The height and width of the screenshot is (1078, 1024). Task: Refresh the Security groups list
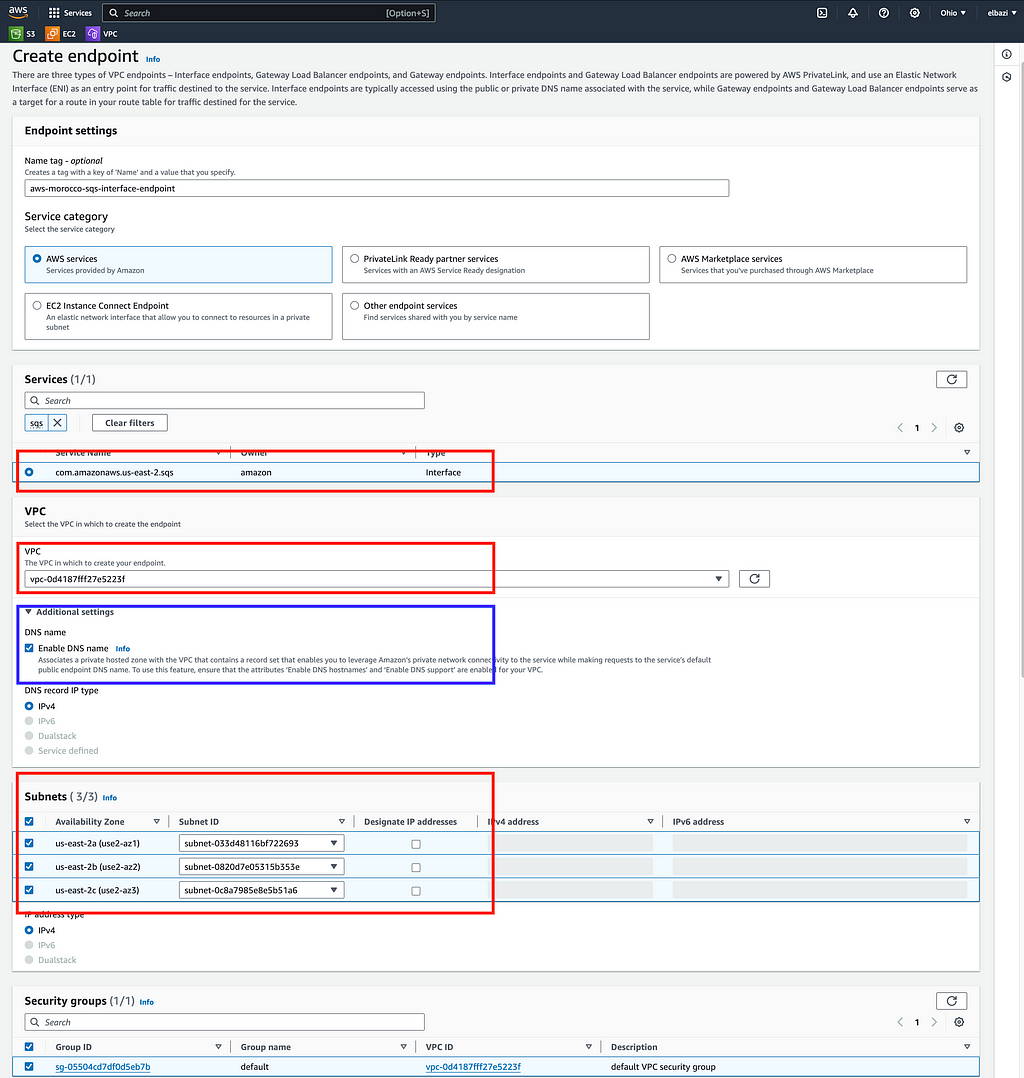[x=951, y=1001]
